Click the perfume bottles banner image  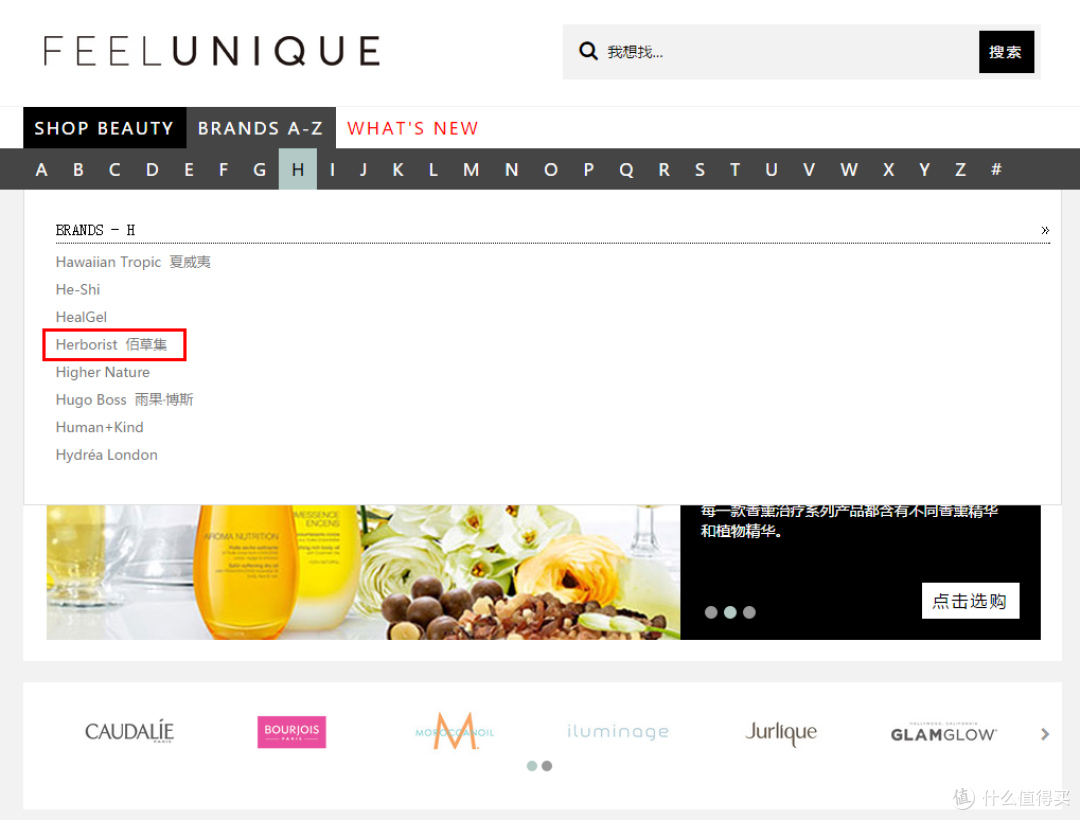(363, 572)
